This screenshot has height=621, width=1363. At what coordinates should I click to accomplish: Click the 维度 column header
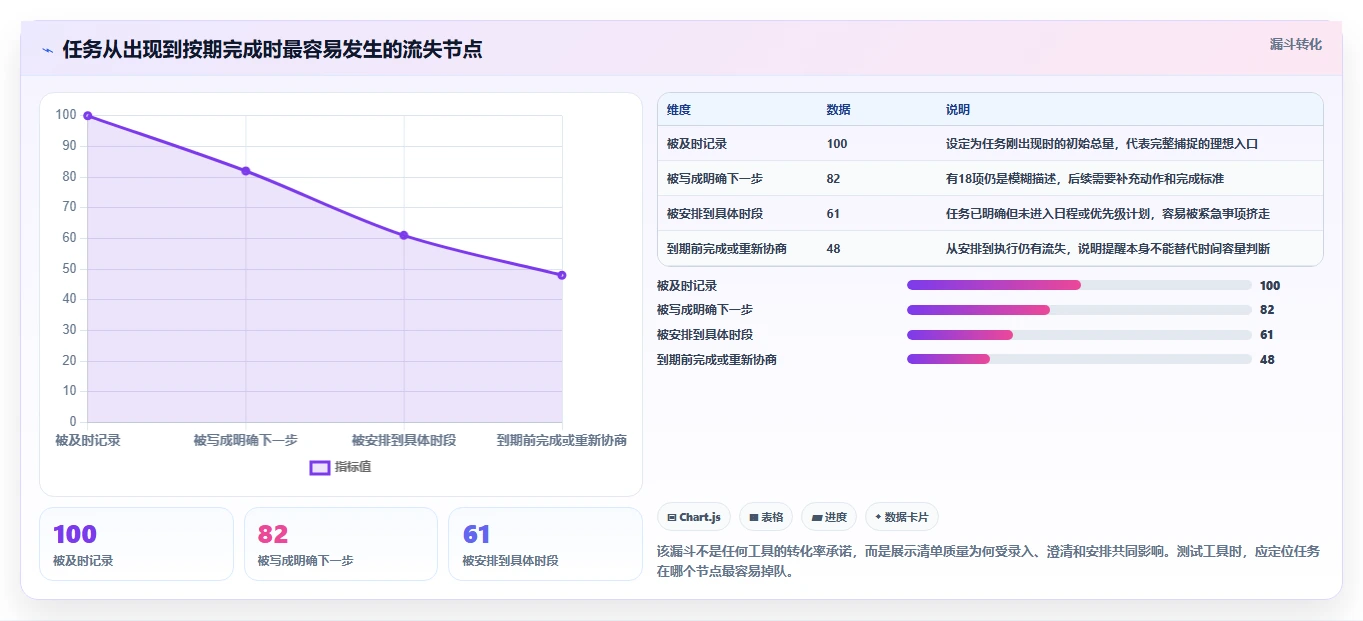click(x=679, y=110)
